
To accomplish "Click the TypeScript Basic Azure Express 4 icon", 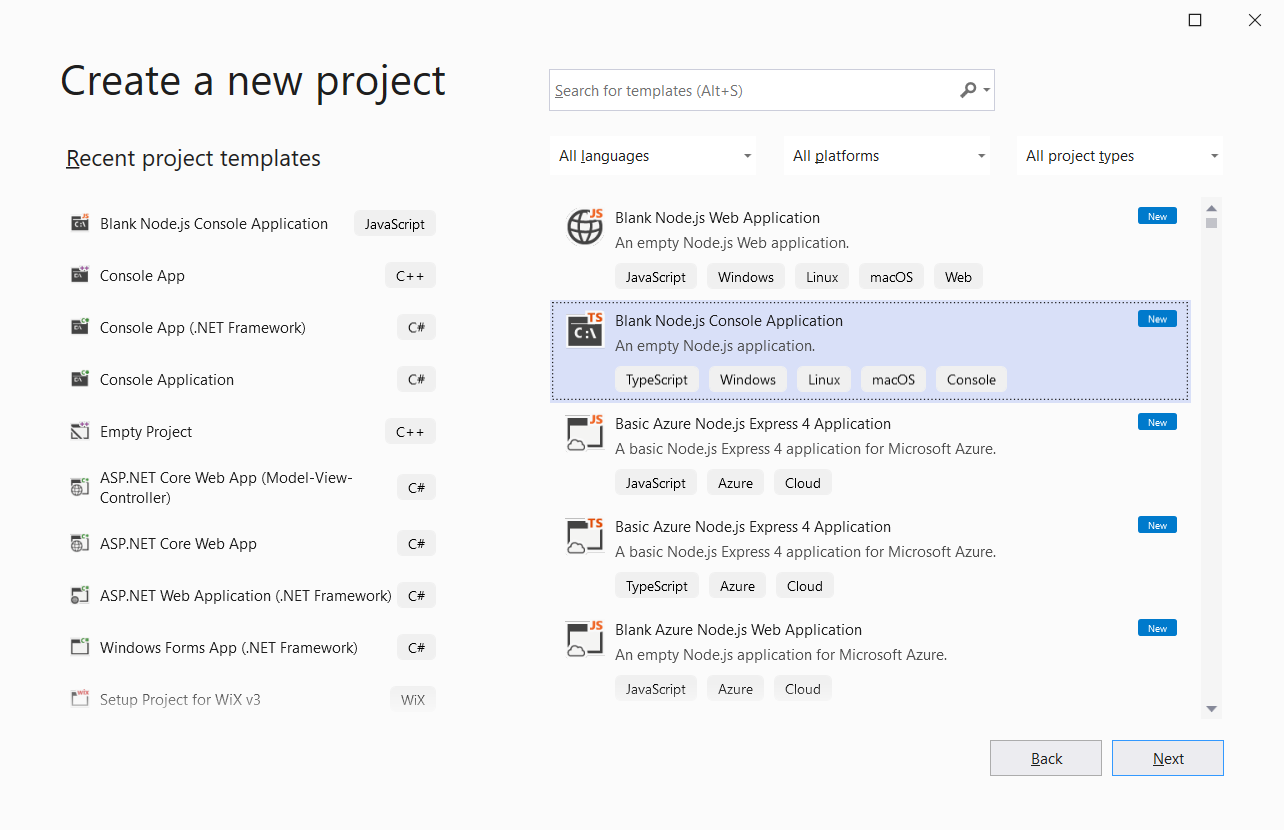I will click(x=585, y=536).
